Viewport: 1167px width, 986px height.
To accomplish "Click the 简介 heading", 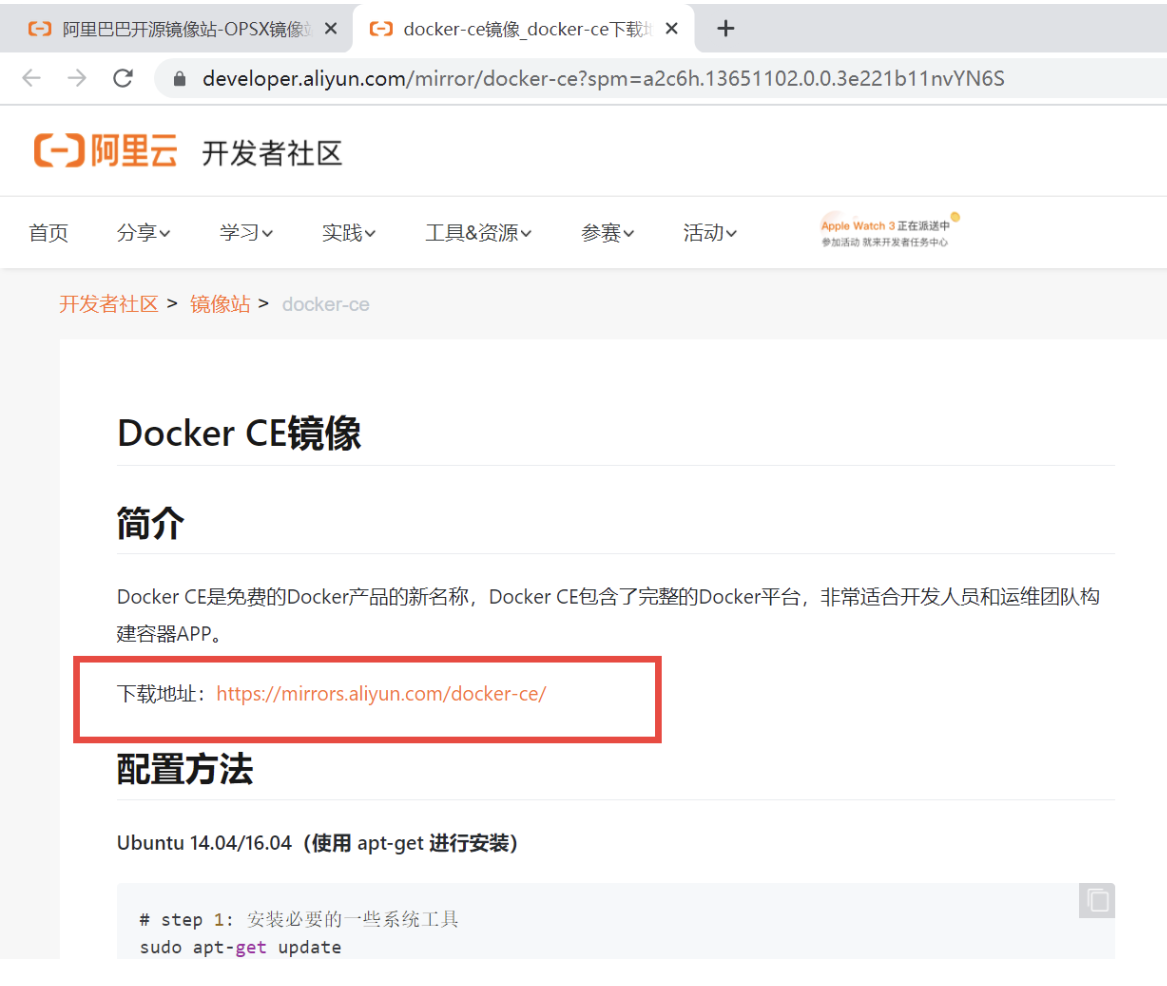I will [x=150, y=523].
